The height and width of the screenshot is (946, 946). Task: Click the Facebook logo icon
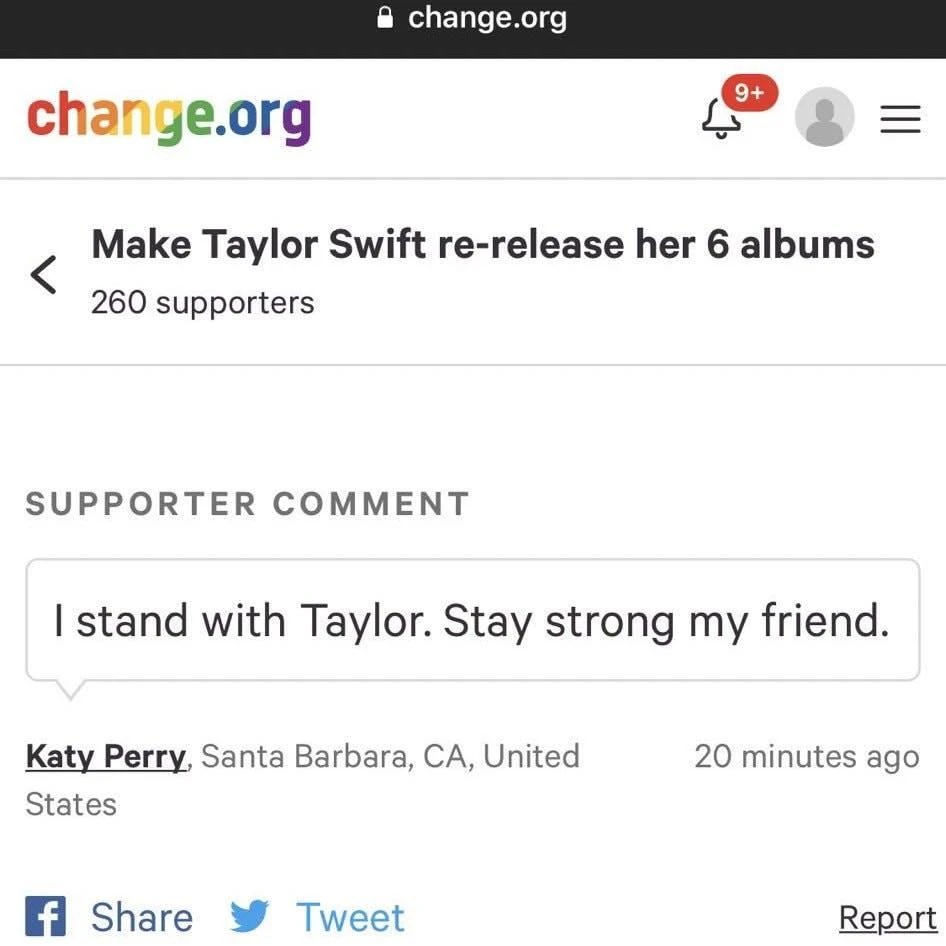[43, 917]
